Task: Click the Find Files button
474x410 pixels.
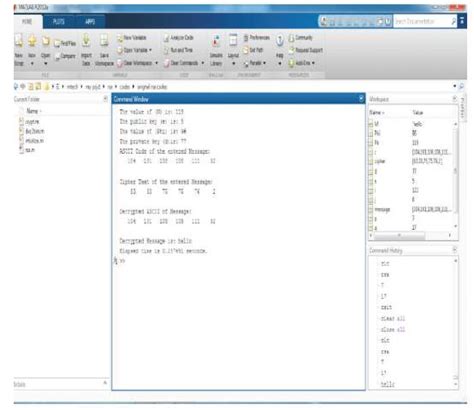Action: [x=65, y=43]
